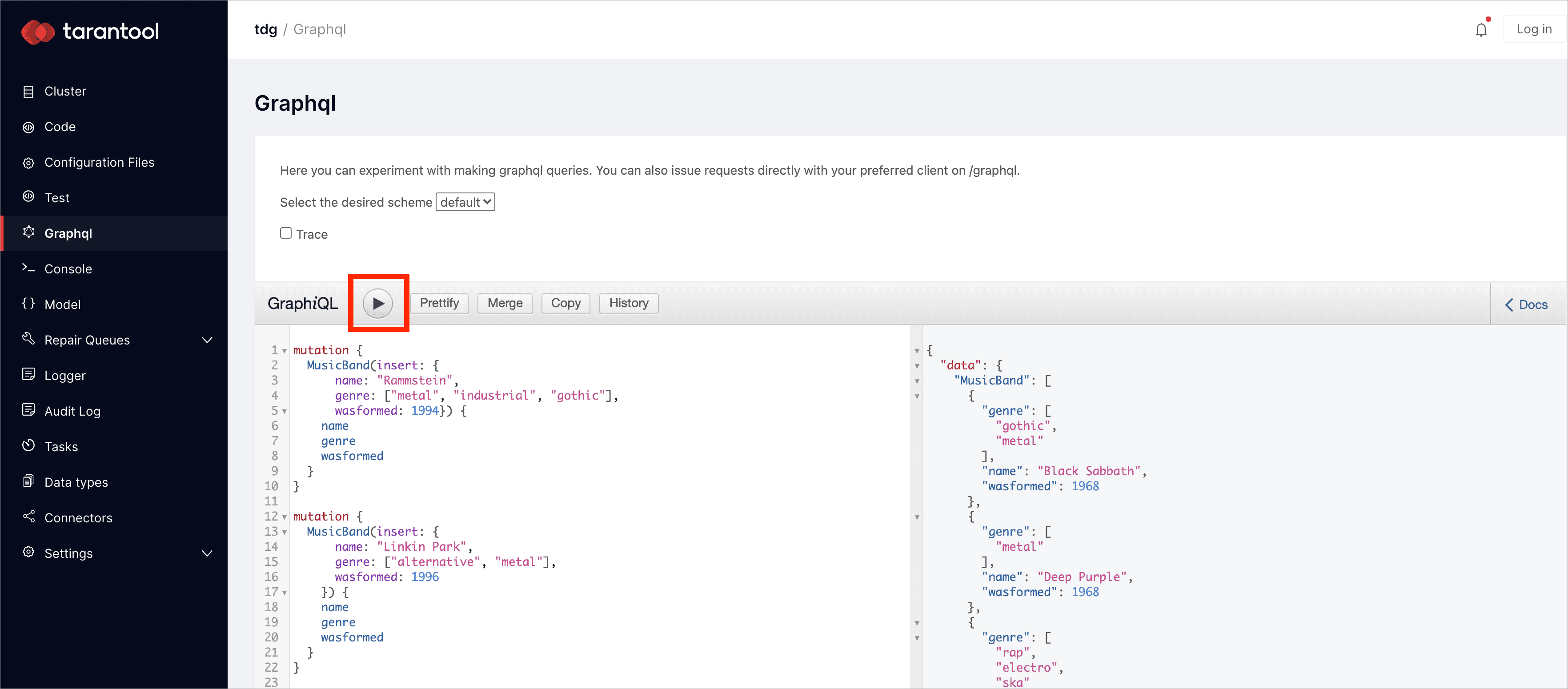Screen dimensions: 1568x689
Task: Click "Black Sabbath" in results
Action: [1089, 472]
